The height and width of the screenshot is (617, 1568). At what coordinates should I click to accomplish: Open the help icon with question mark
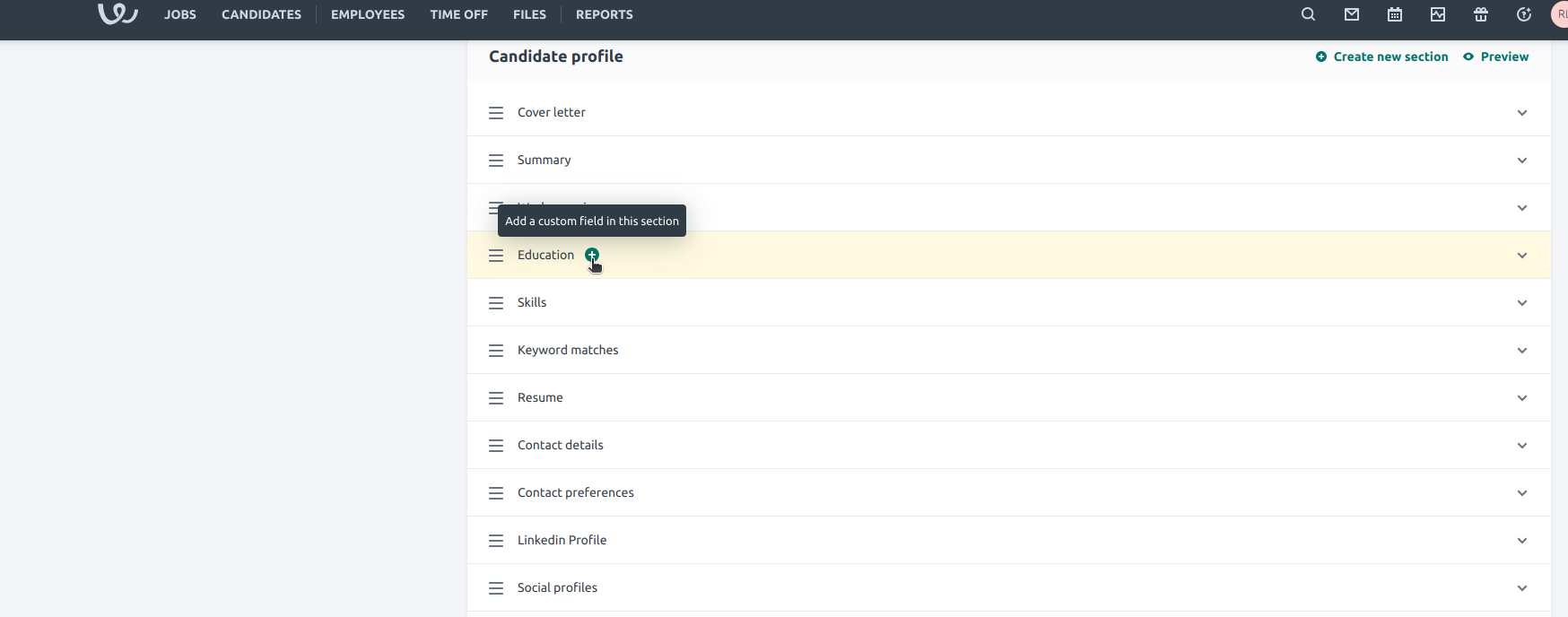[x=1523, y=14]
